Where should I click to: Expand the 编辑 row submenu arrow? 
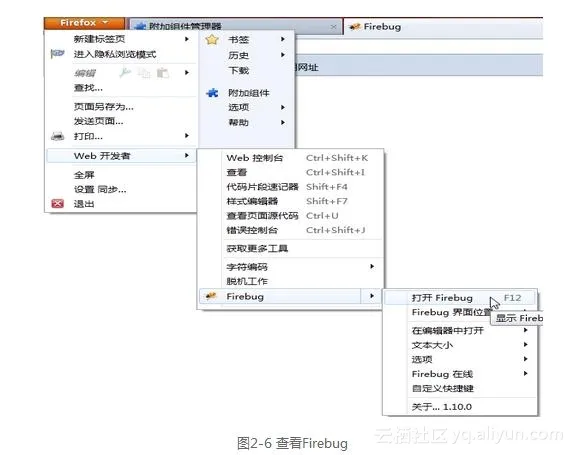[x=187, y=72]
